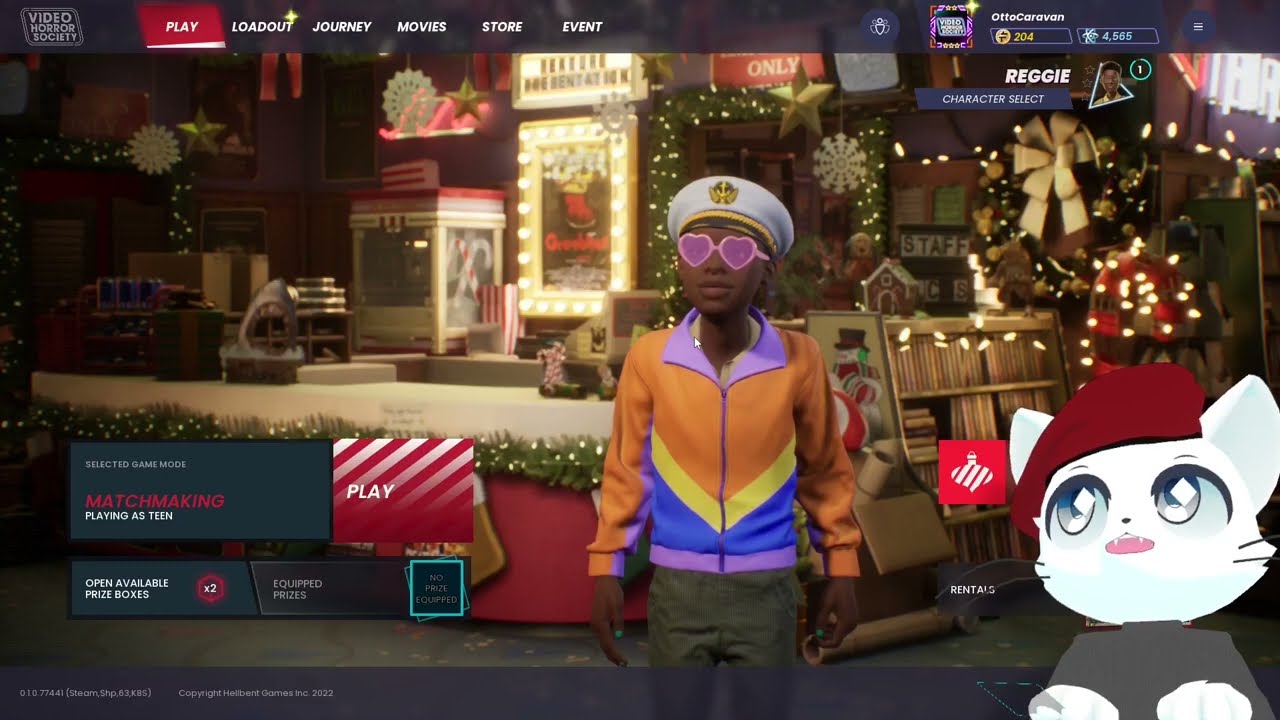Open the RENTALS button

pyautogui.click(x=972, y=590)
